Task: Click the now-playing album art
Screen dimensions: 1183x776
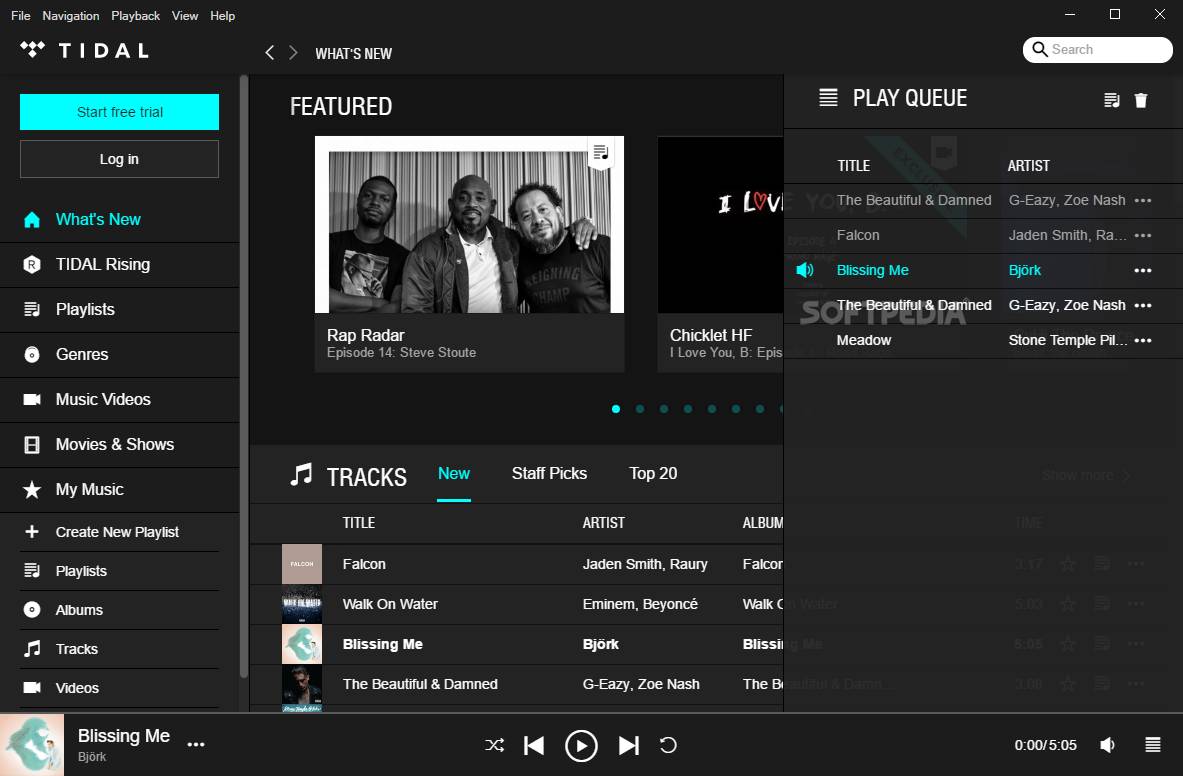Action: (x=32, y=745)
